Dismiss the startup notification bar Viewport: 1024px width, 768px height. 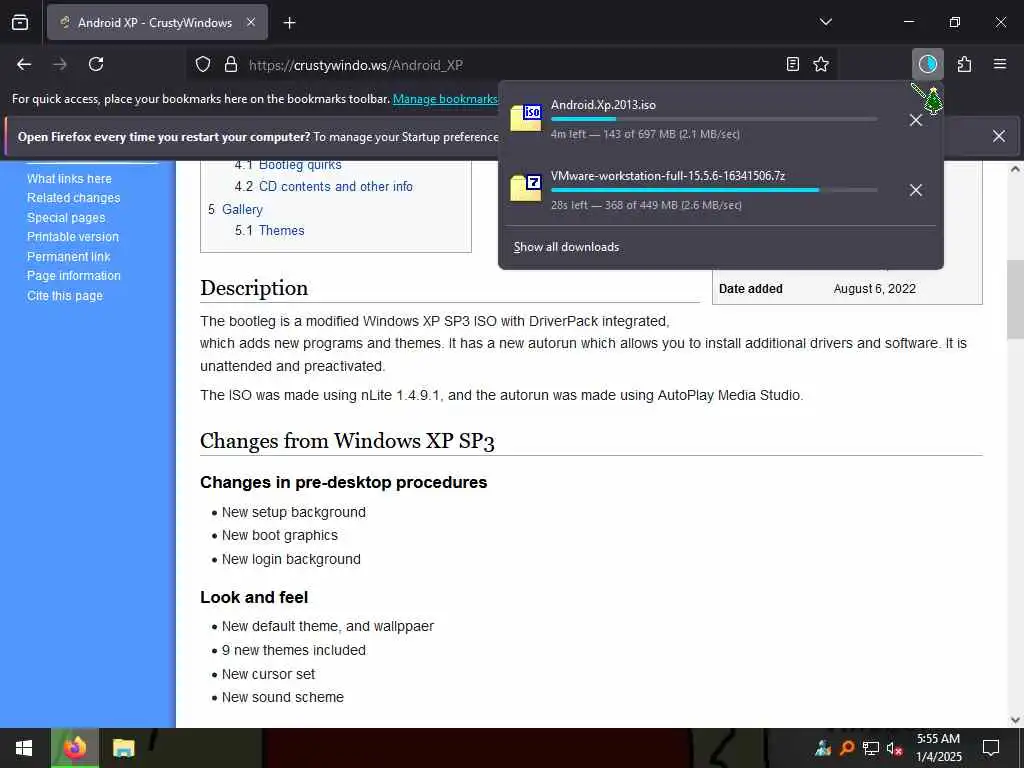[999, 136]
